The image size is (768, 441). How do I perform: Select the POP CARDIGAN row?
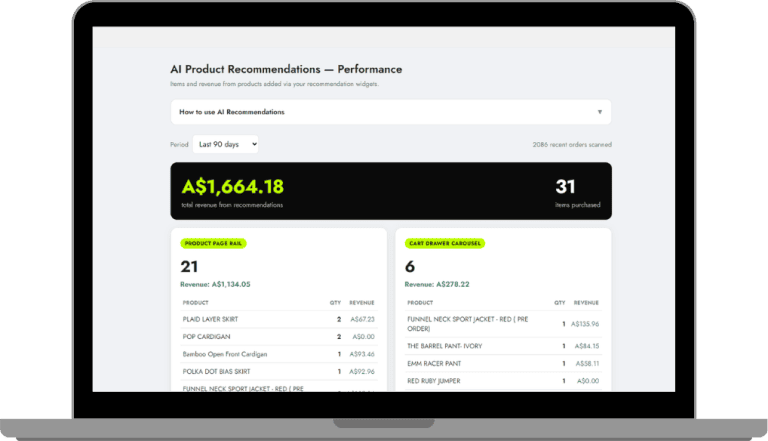pos(279,337)
